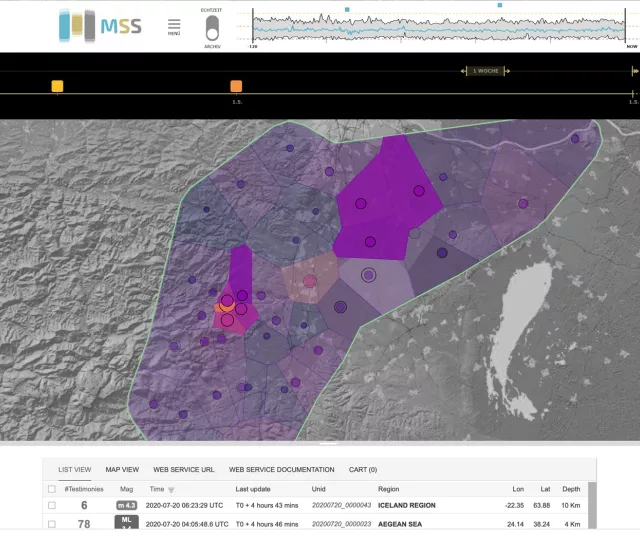640x555 pixels.
Task: Click the orange epicenter marker on map
Action: click(220, 308)
